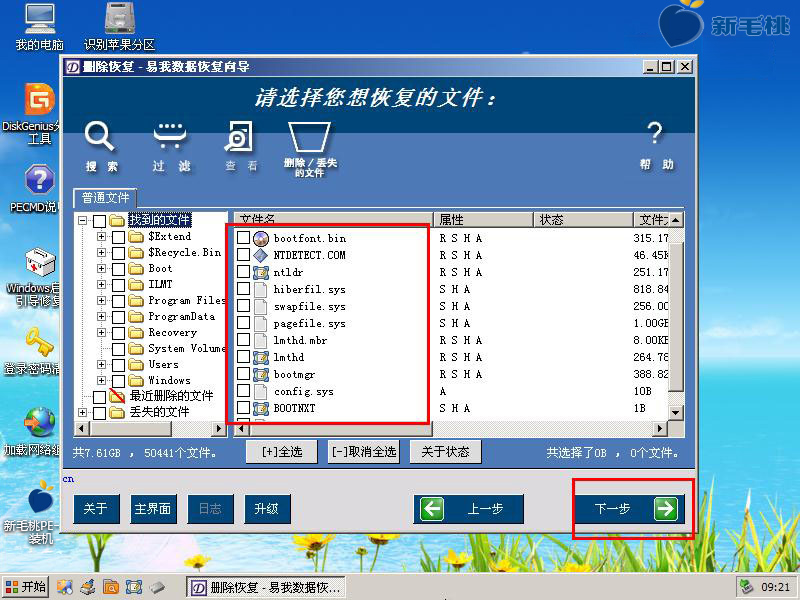This screenshot has width=800, height=600.
Task: Click the Deselect All ([-]取消全选) button
Action: point(363,452)
